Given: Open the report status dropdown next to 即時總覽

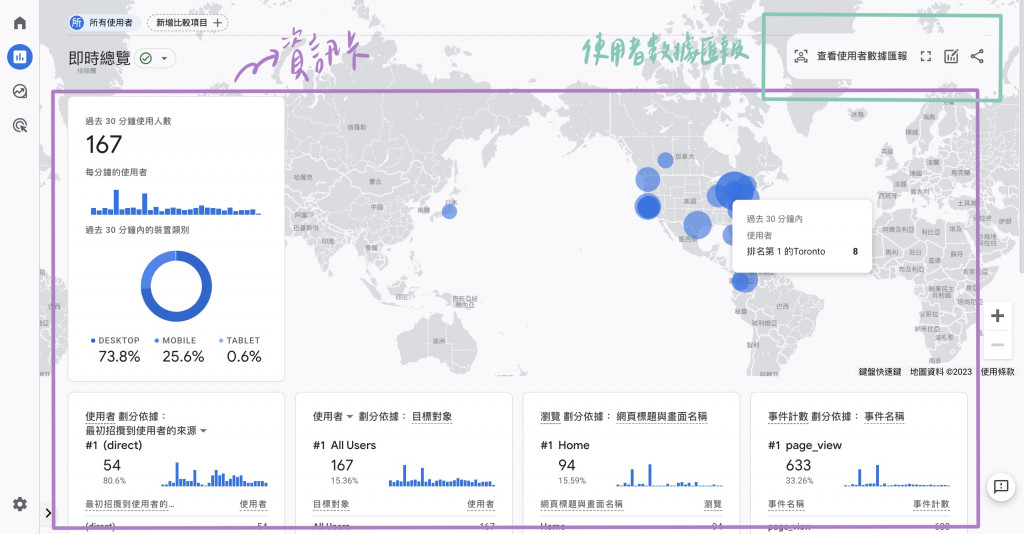Looking at the screenshot, I should pos(155,59).
